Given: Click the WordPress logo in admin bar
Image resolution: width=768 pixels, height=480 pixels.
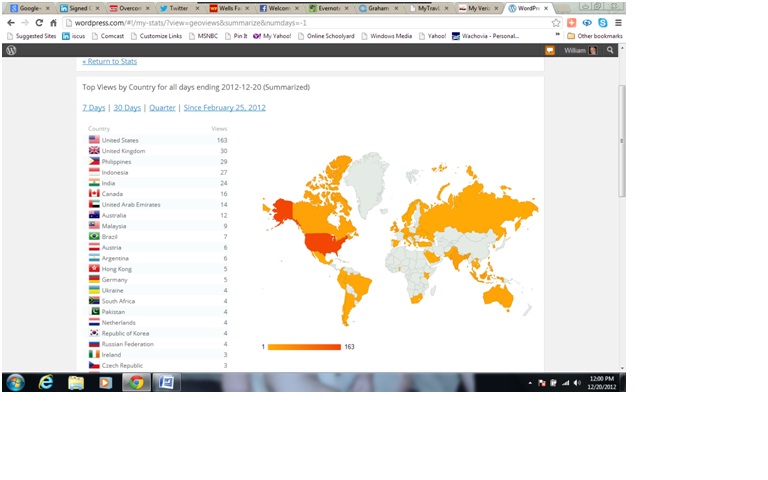Looking at the screenshot, I should click(11, 50).
